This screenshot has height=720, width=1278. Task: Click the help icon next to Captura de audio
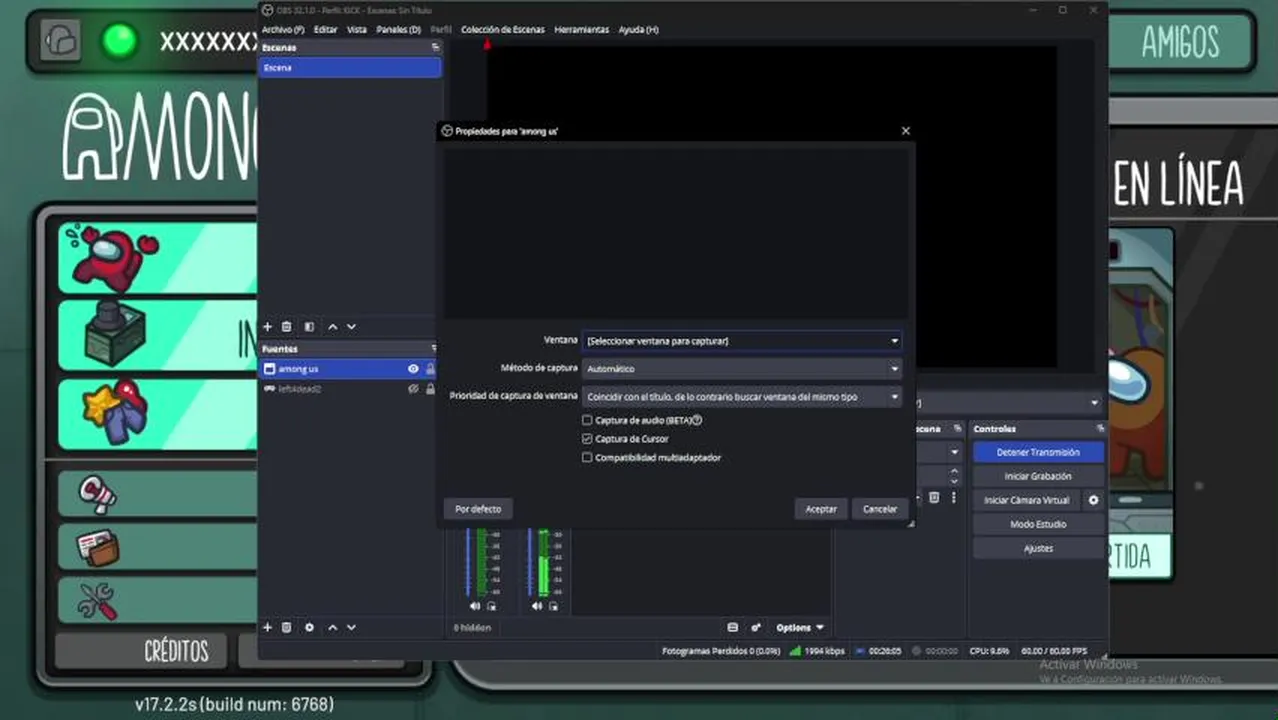(x=697, y=420)
